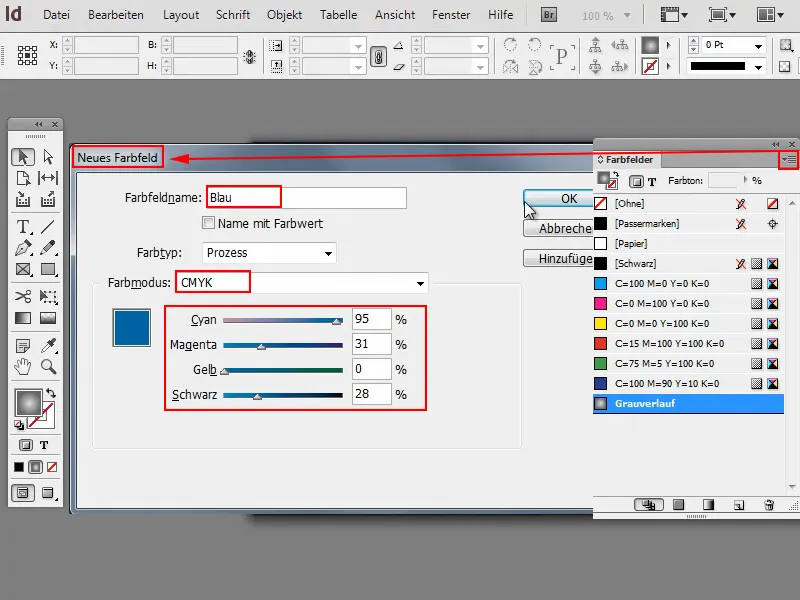Click the delete swatch trash icon

click(769, 505)
